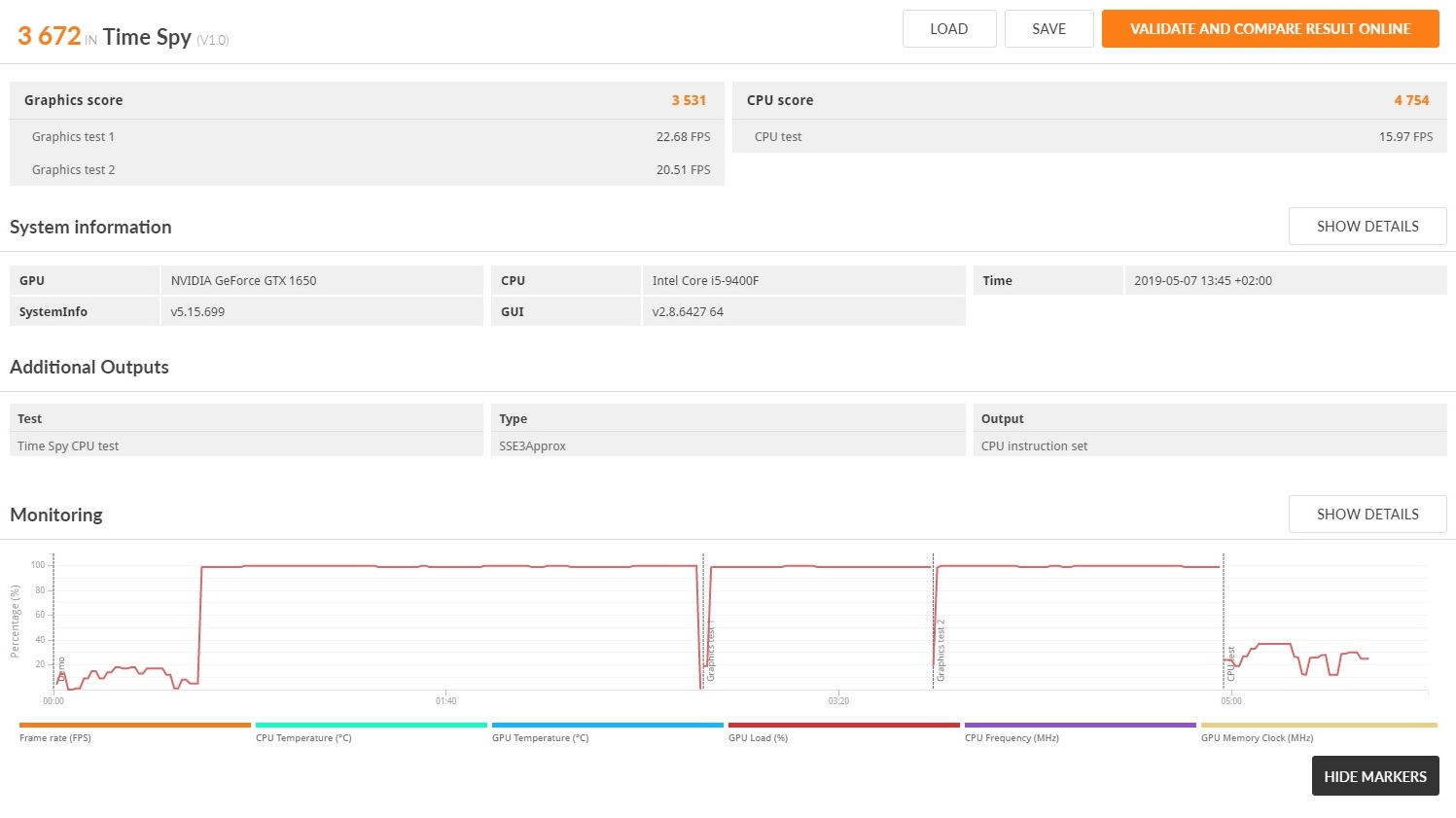Click the Additional Outputs heading
1456x818 pixels.
(x=89, y=367)
